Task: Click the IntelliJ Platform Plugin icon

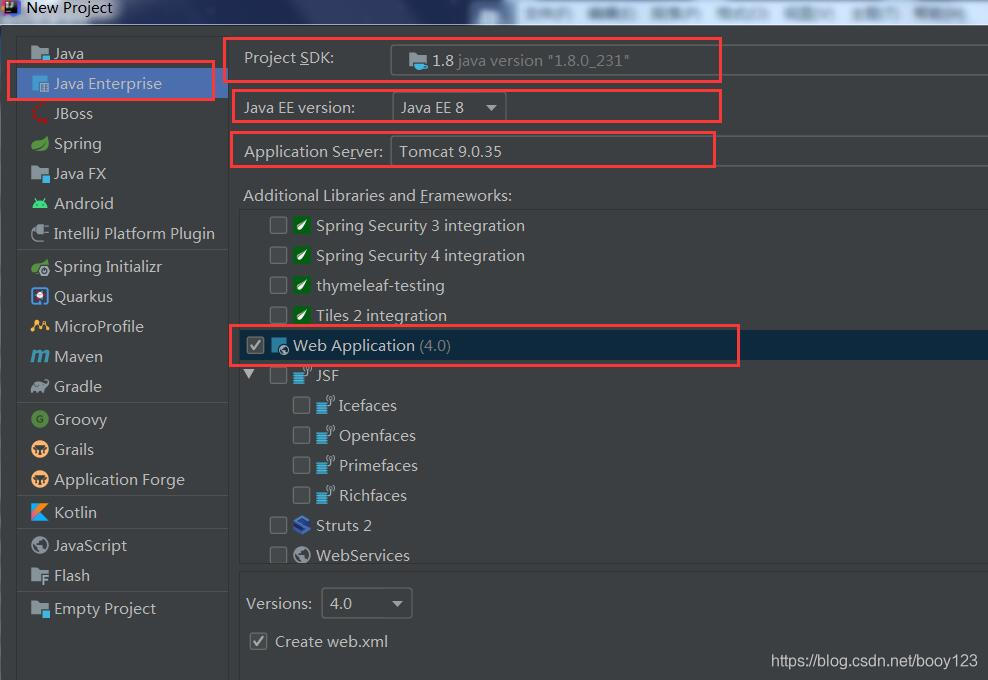Action: pyautogui.click(x=40, y=233)
